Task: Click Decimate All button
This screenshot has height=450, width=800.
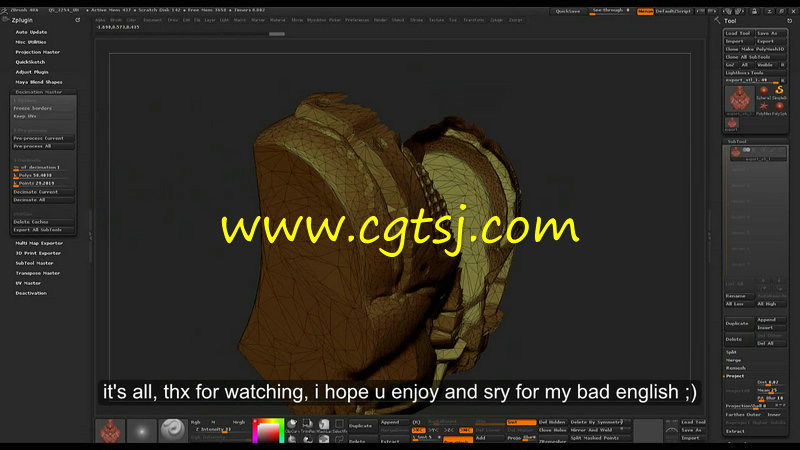Action: [43, 200]
